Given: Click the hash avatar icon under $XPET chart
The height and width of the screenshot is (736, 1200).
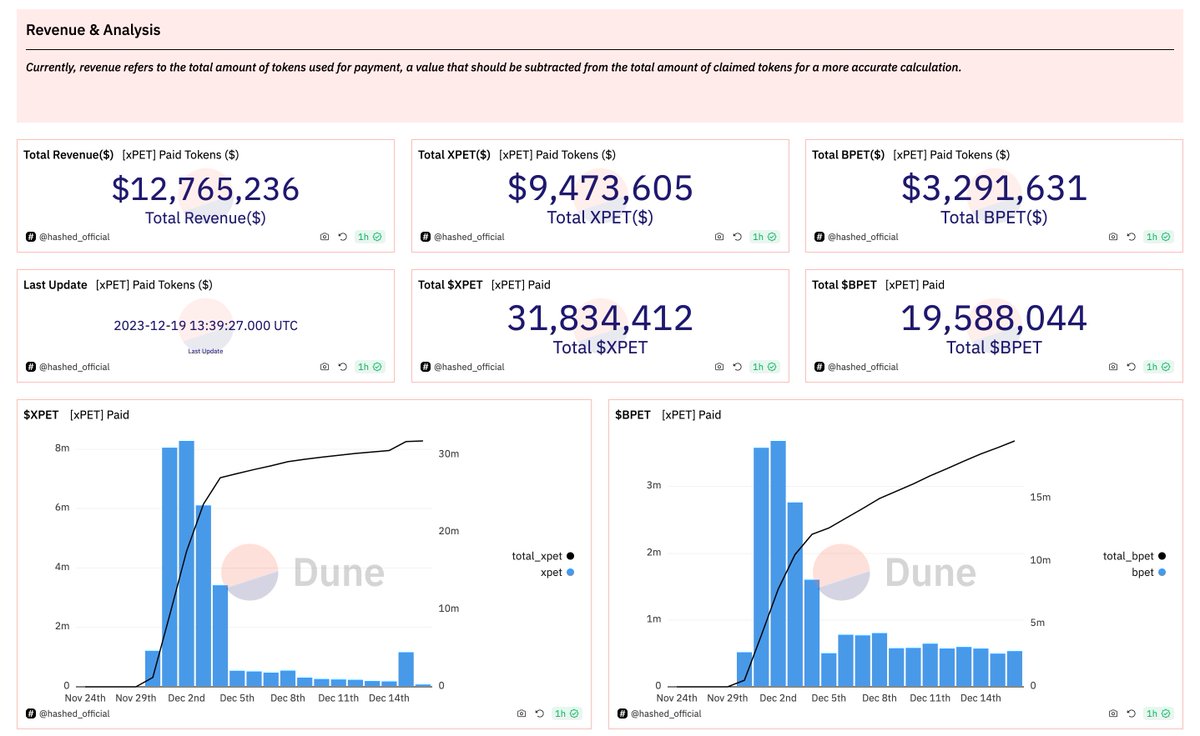Looking at the screenshot, I should pyautogui.click(x=30, y=714).
